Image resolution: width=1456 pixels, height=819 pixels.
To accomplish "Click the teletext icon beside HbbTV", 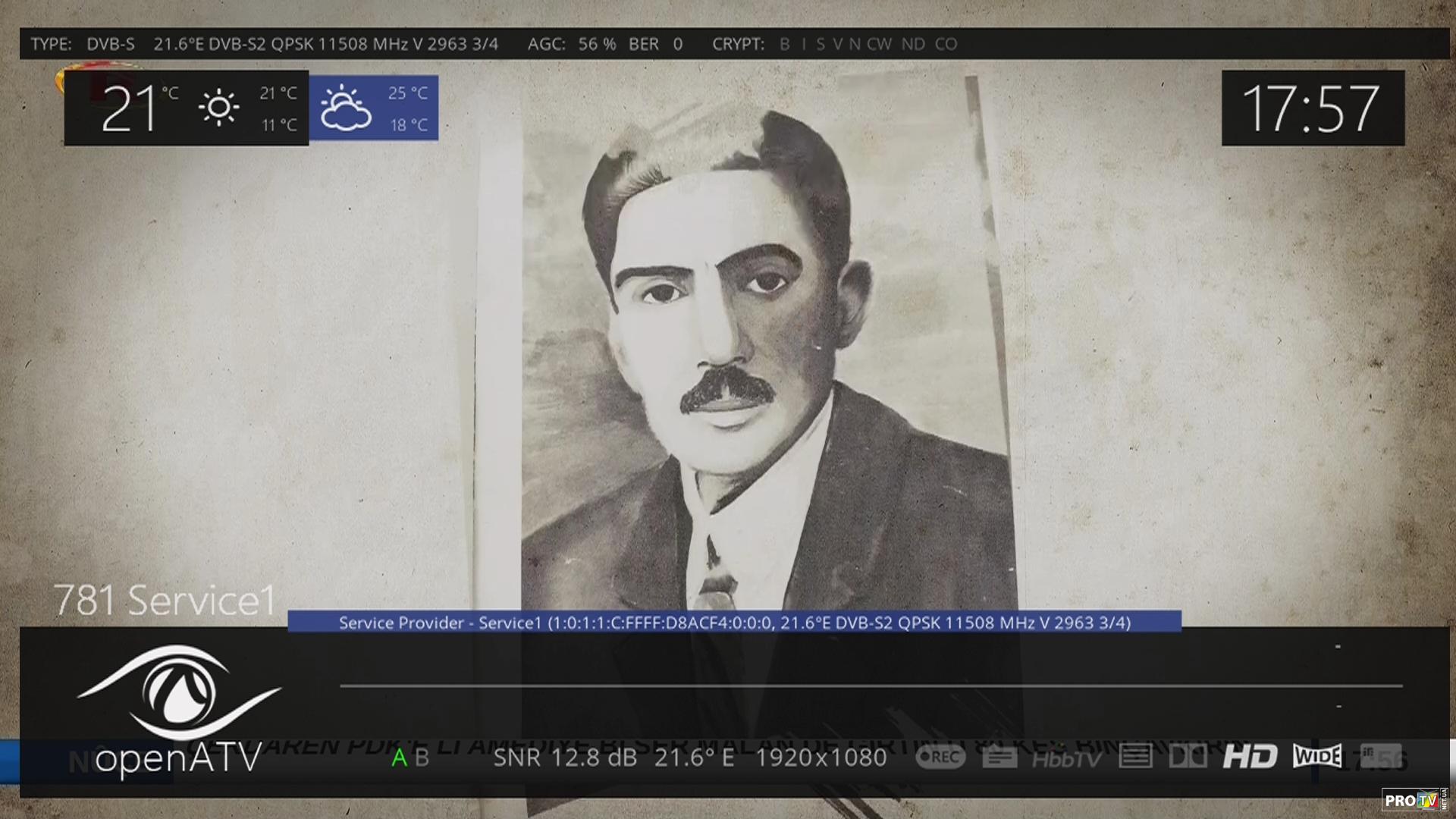I will click(x=1135, y=756).
